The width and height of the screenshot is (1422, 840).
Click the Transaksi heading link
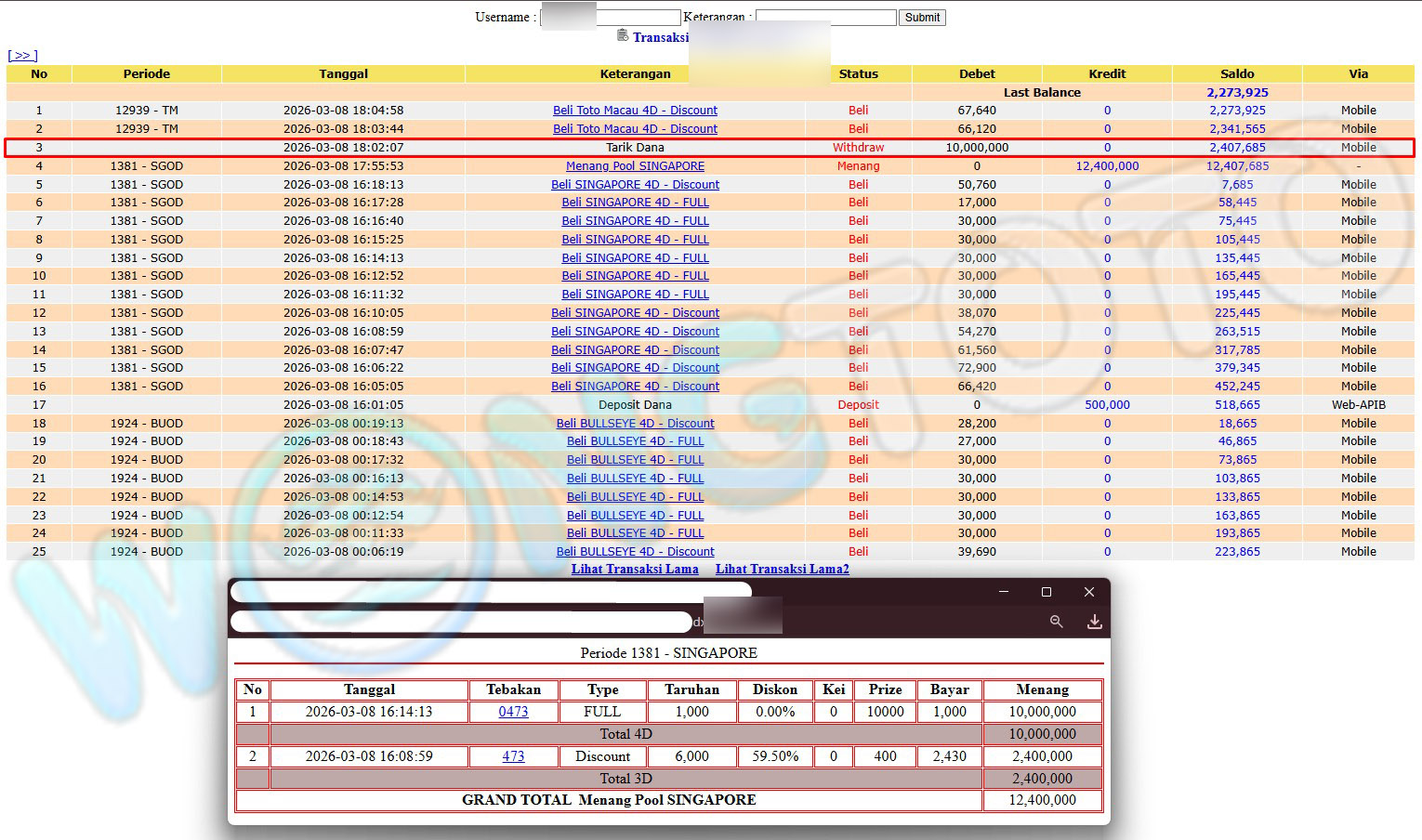click(661, 37)
